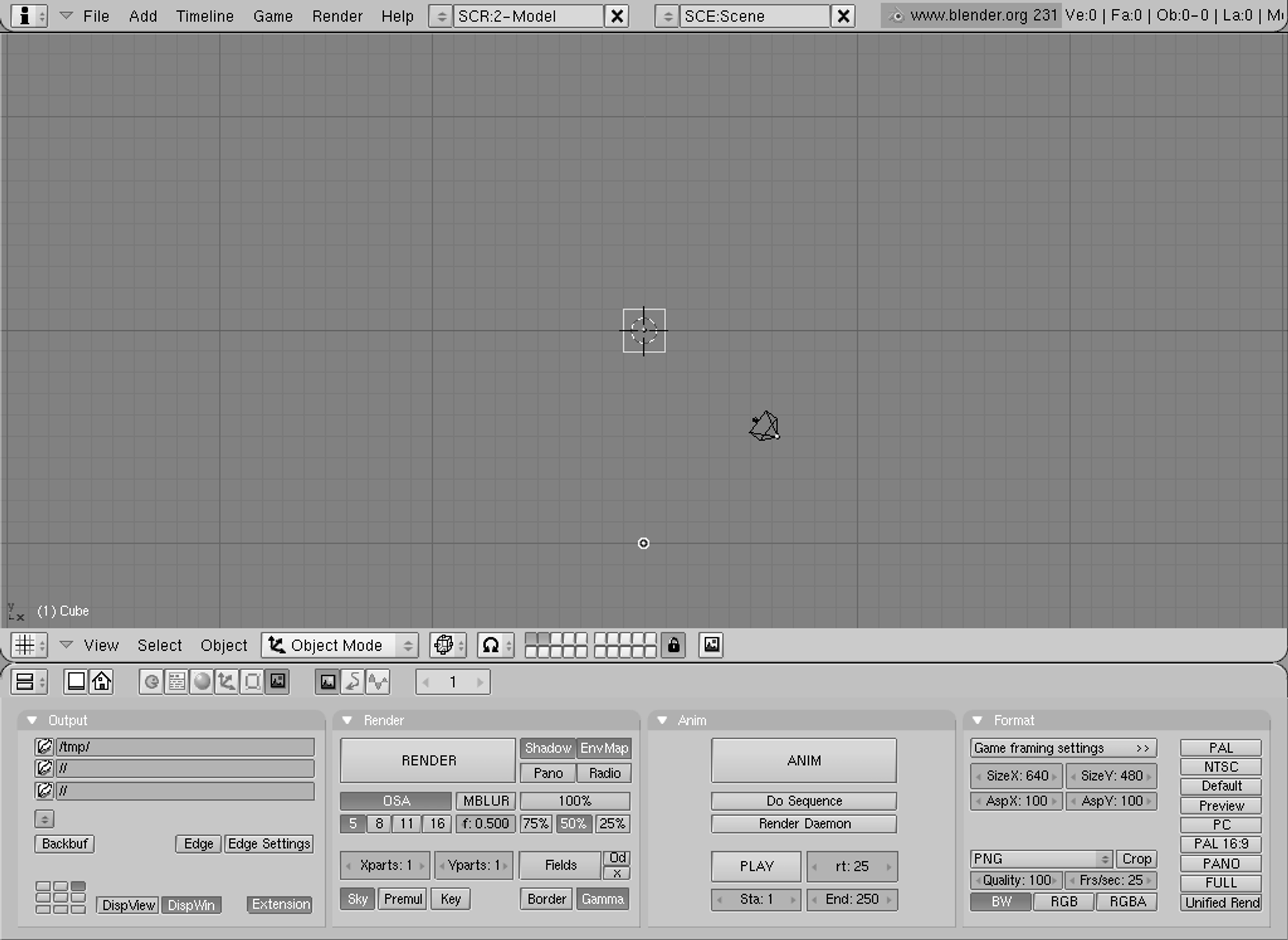Enable Pano panorama rendering

tap(548, 773)
